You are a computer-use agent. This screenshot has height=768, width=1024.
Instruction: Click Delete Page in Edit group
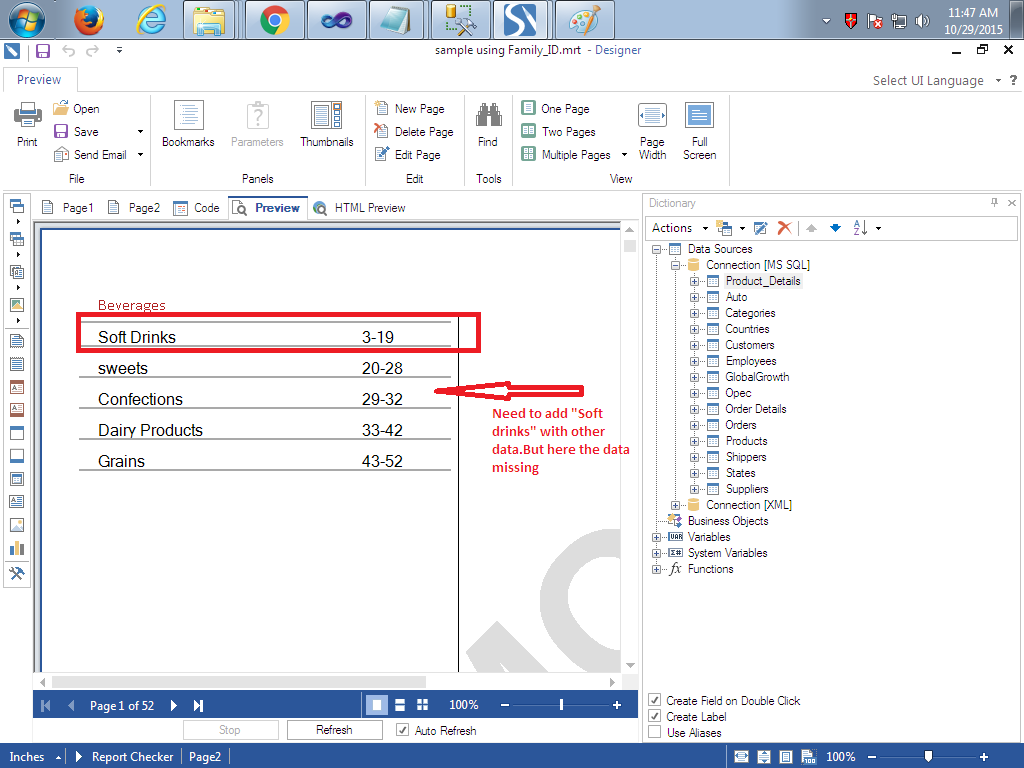click(x=414, y=132)
